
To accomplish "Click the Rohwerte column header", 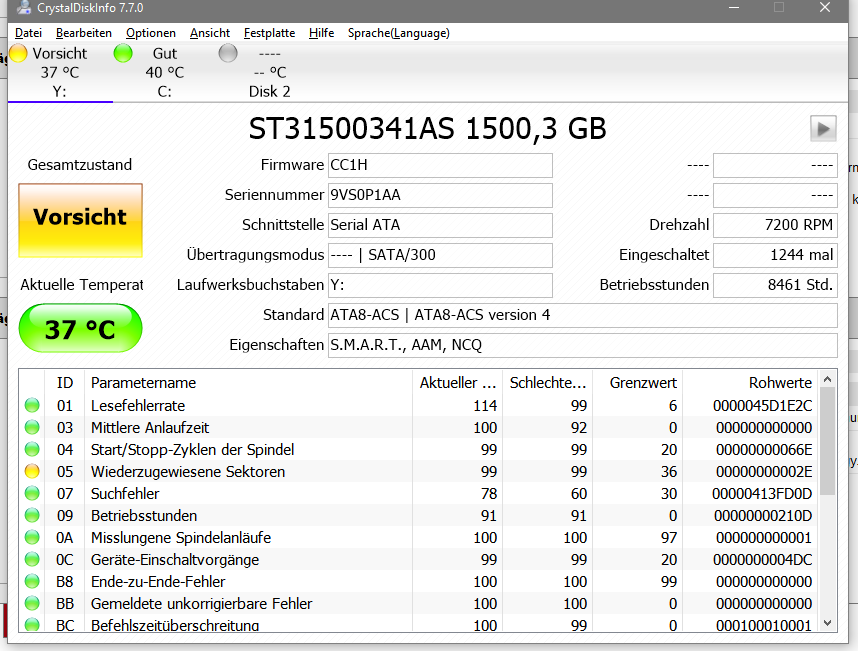I will (x=750, y=383).
